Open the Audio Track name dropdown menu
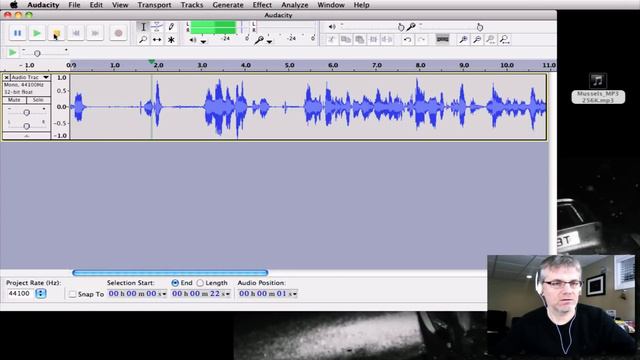 (x=46, y=77)
